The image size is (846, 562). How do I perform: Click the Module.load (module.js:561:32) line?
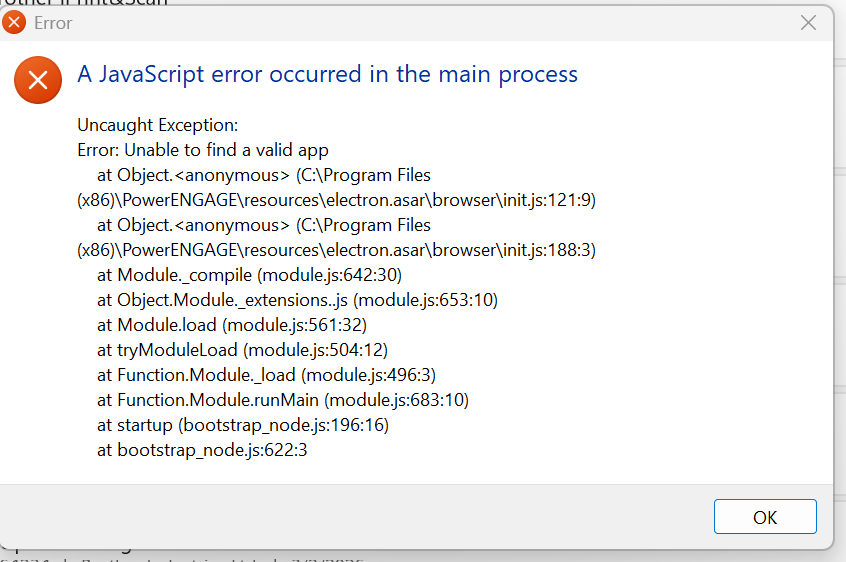(x=232, y=325)
